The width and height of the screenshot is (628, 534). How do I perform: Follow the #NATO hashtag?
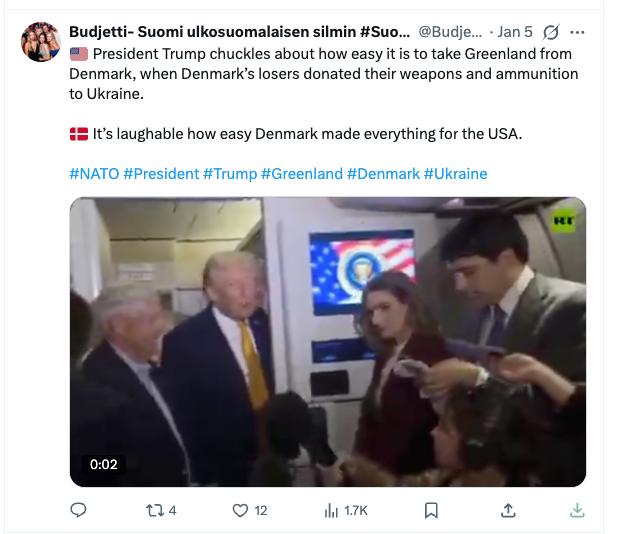pos(94,173)
